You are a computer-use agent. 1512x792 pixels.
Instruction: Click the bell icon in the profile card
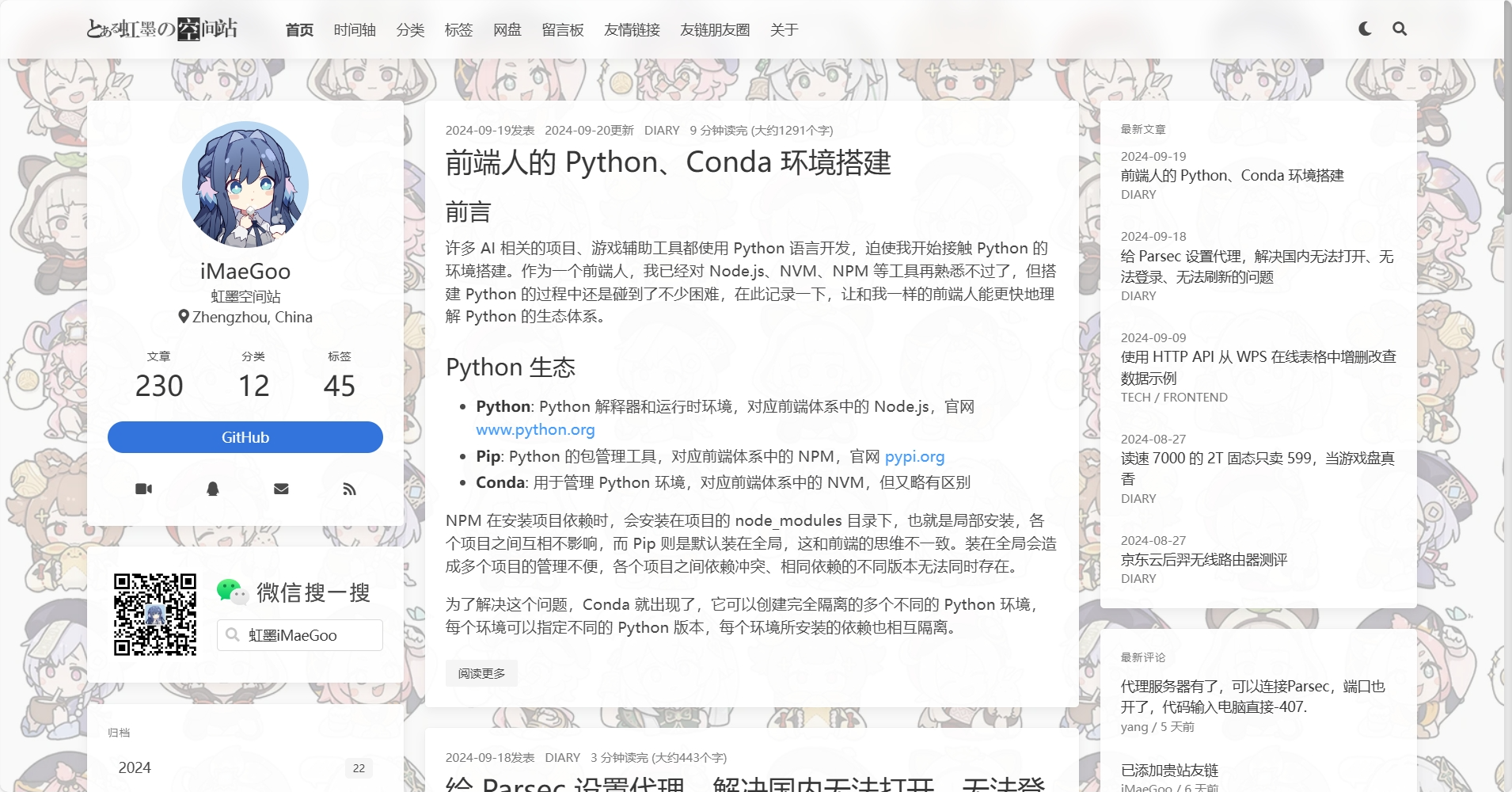point(211,489)
